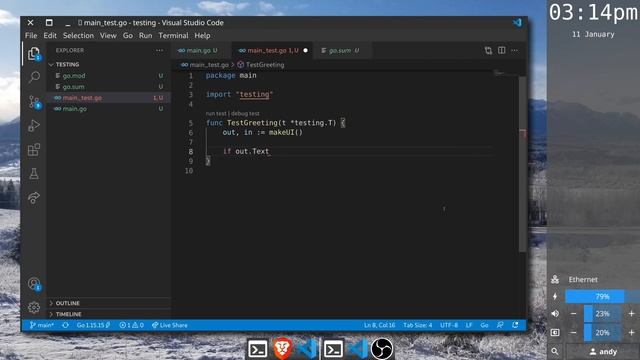The height and width of the screenshot is (360, 640).
Task: Open go.mod in the explorer
Action: click(108, 76)
